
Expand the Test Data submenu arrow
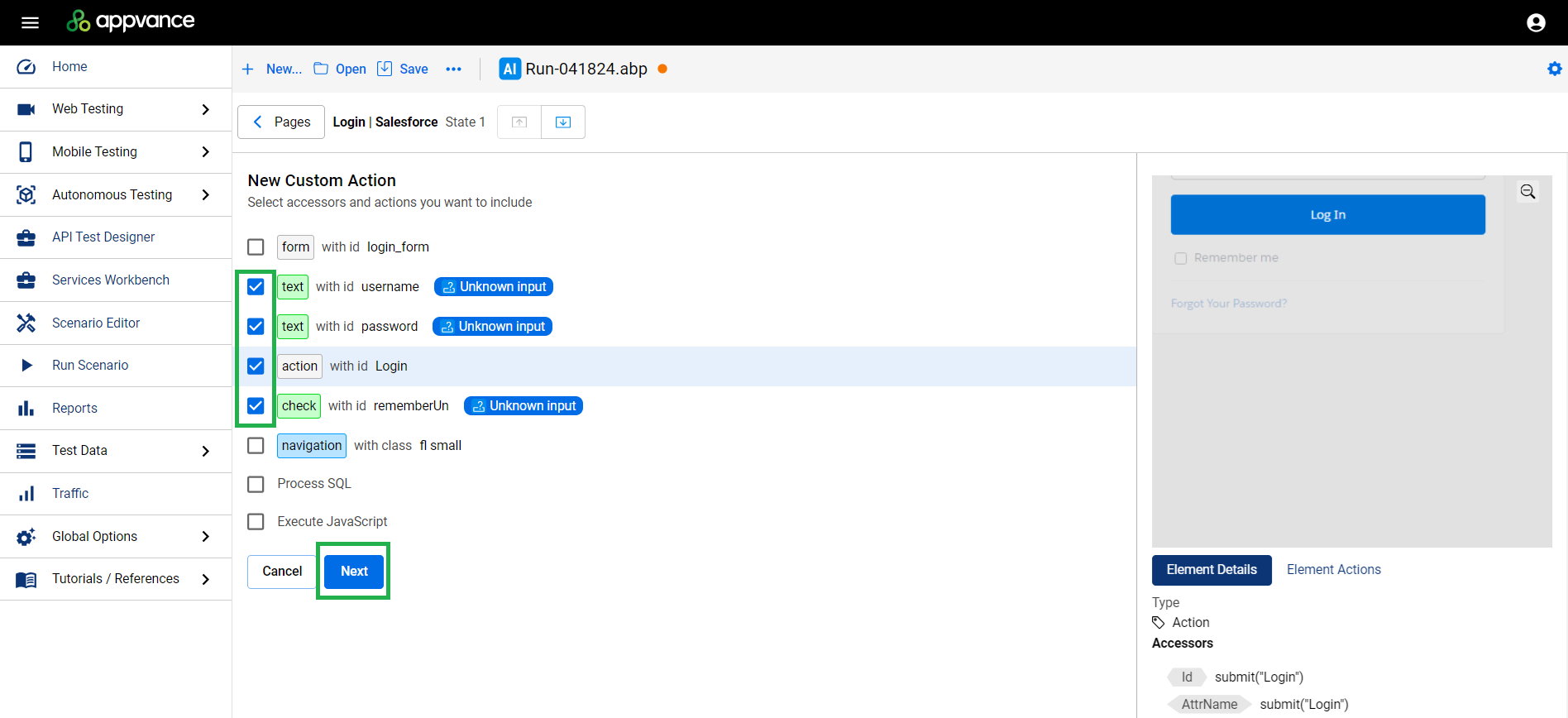point(206,451)
